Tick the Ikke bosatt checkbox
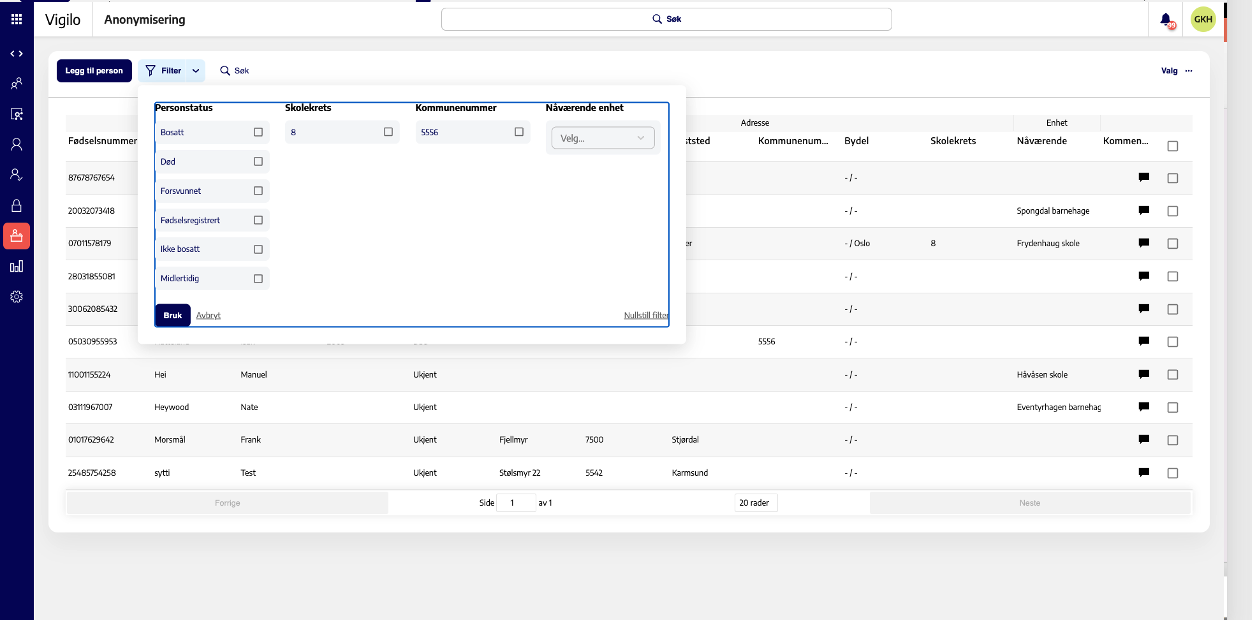 point(258,249)
